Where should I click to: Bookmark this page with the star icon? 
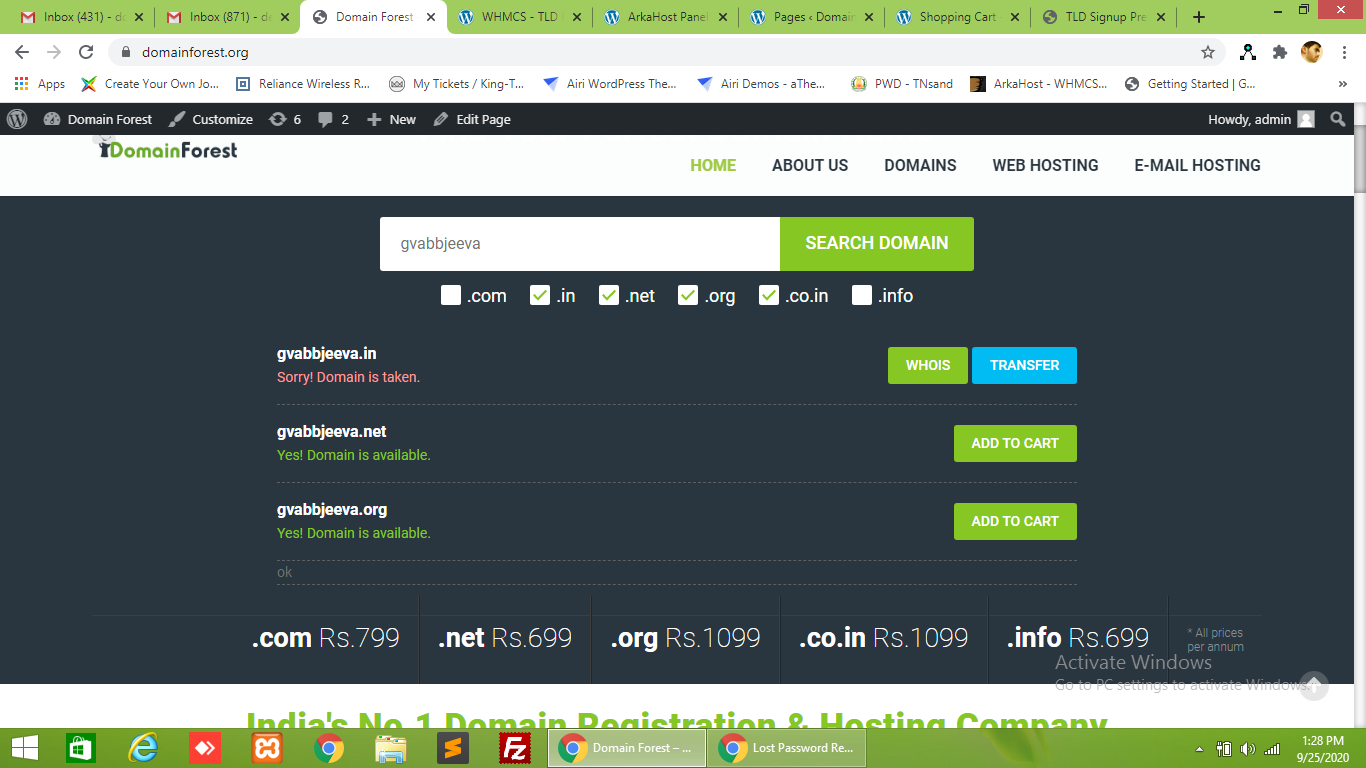coord(1208,52)
